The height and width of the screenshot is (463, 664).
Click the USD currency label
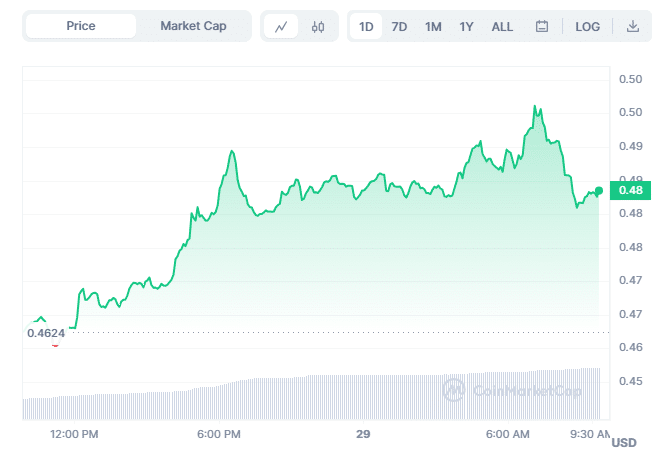pyautogui.click(x=624, y=443)
